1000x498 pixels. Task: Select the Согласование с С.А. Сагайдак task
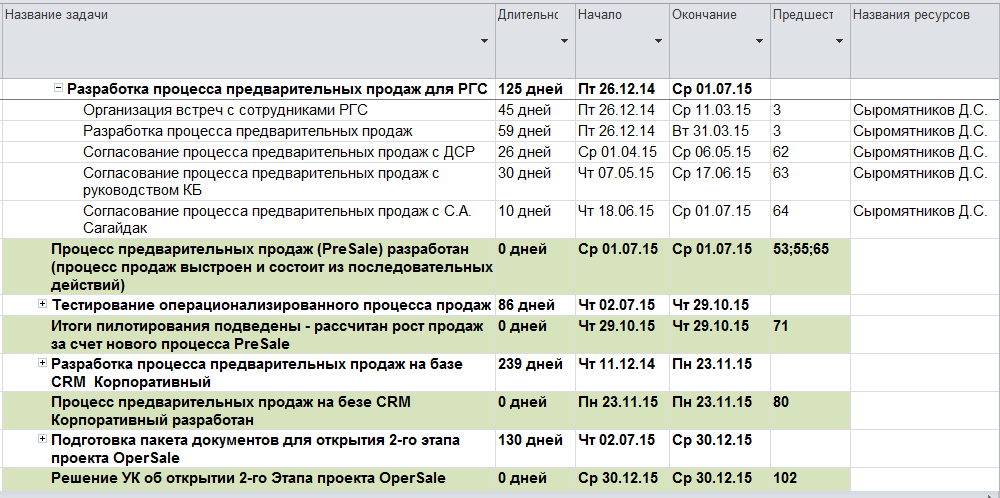coord(277,218)
